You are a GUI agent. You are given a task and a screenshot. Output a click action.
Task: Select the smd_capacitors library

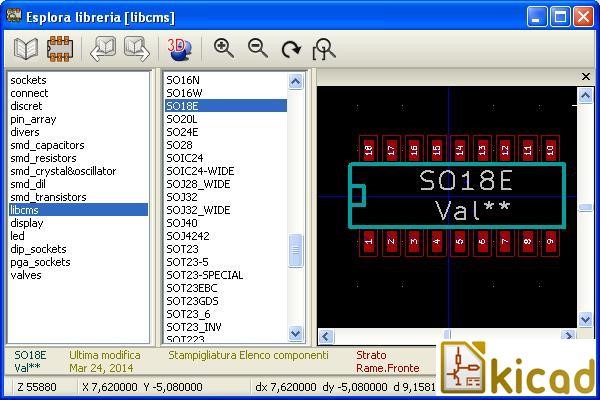[x=47, y=145]
